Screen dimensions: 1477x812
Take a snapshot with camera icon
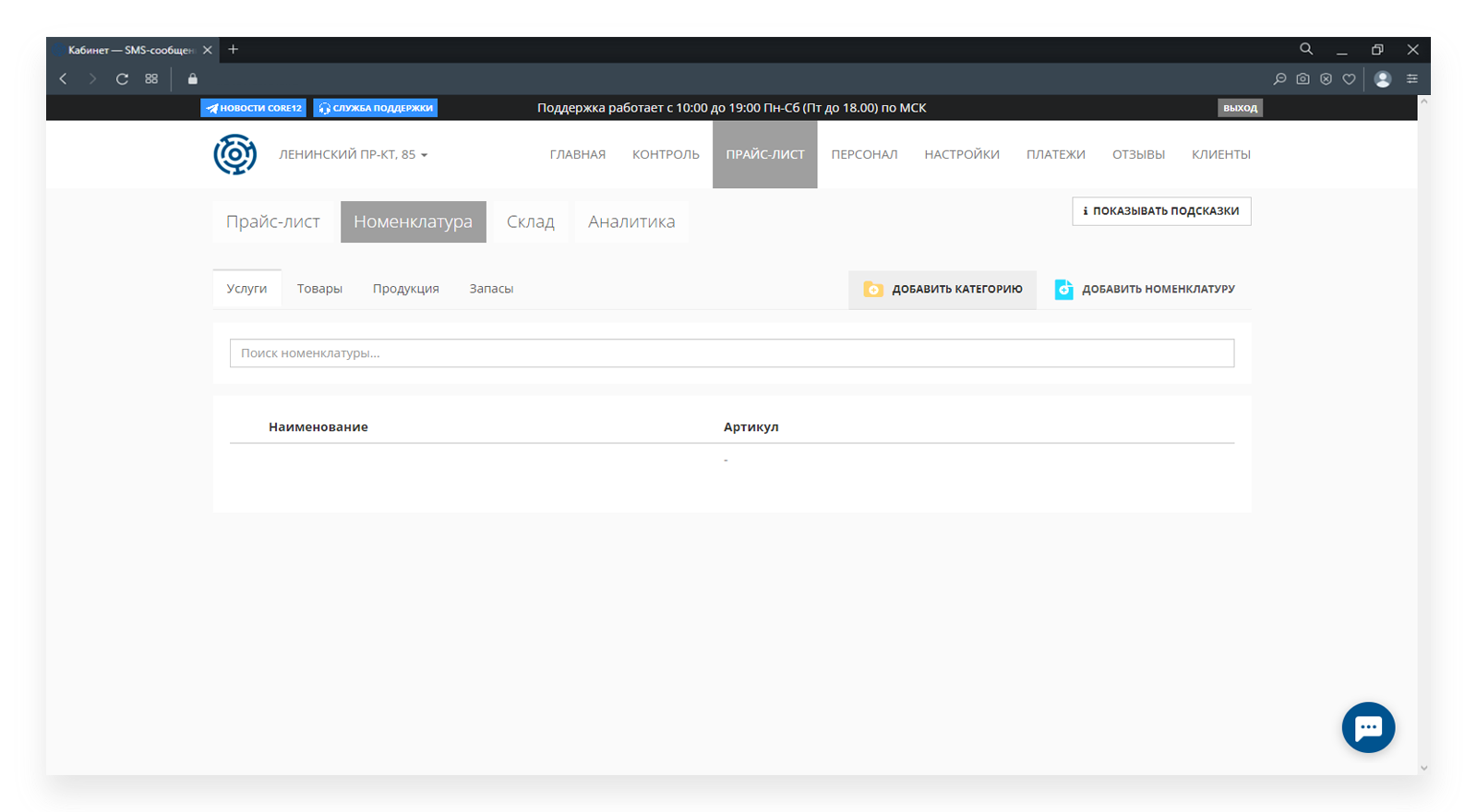tap(1303, 79)
